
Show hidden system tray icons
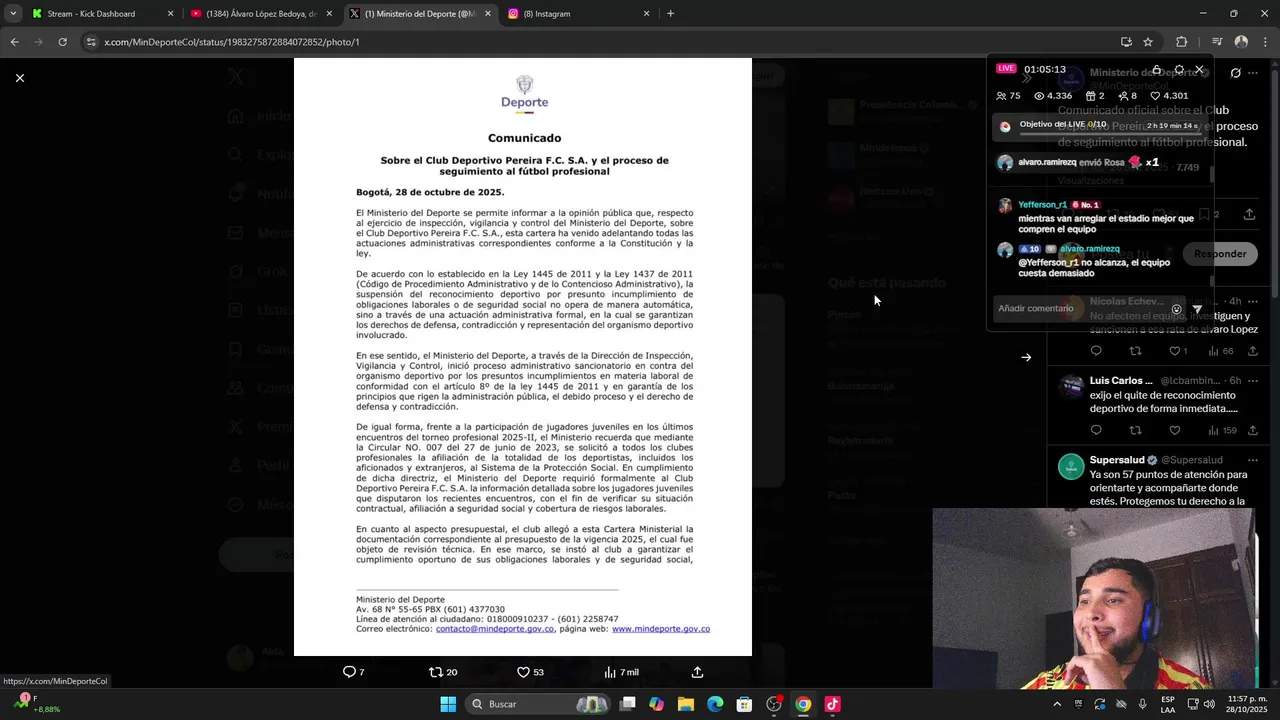(x=1057, y=704)
